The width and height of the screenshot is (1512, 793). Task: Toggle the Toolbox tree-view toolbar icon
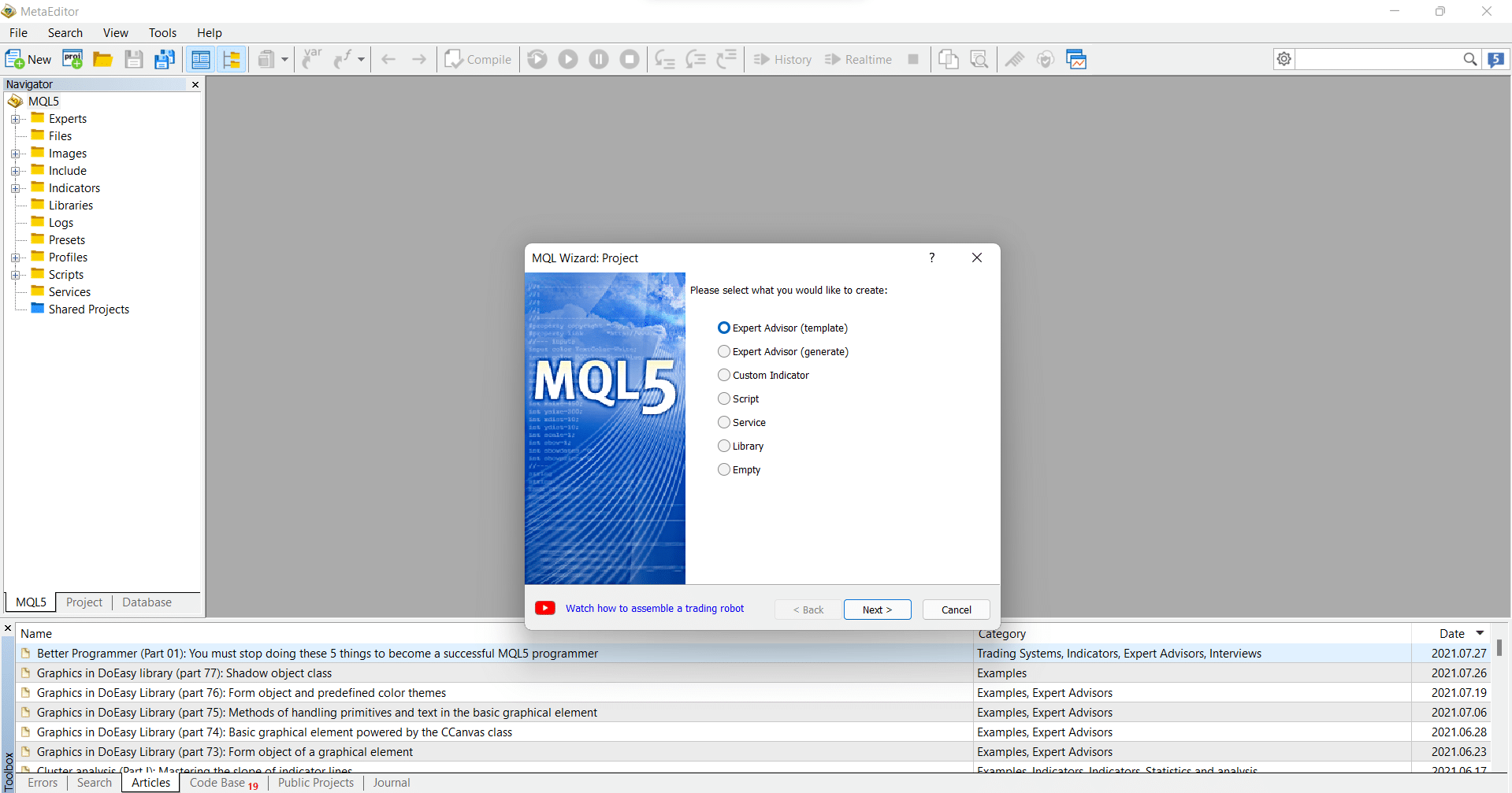tap(232, 59)
